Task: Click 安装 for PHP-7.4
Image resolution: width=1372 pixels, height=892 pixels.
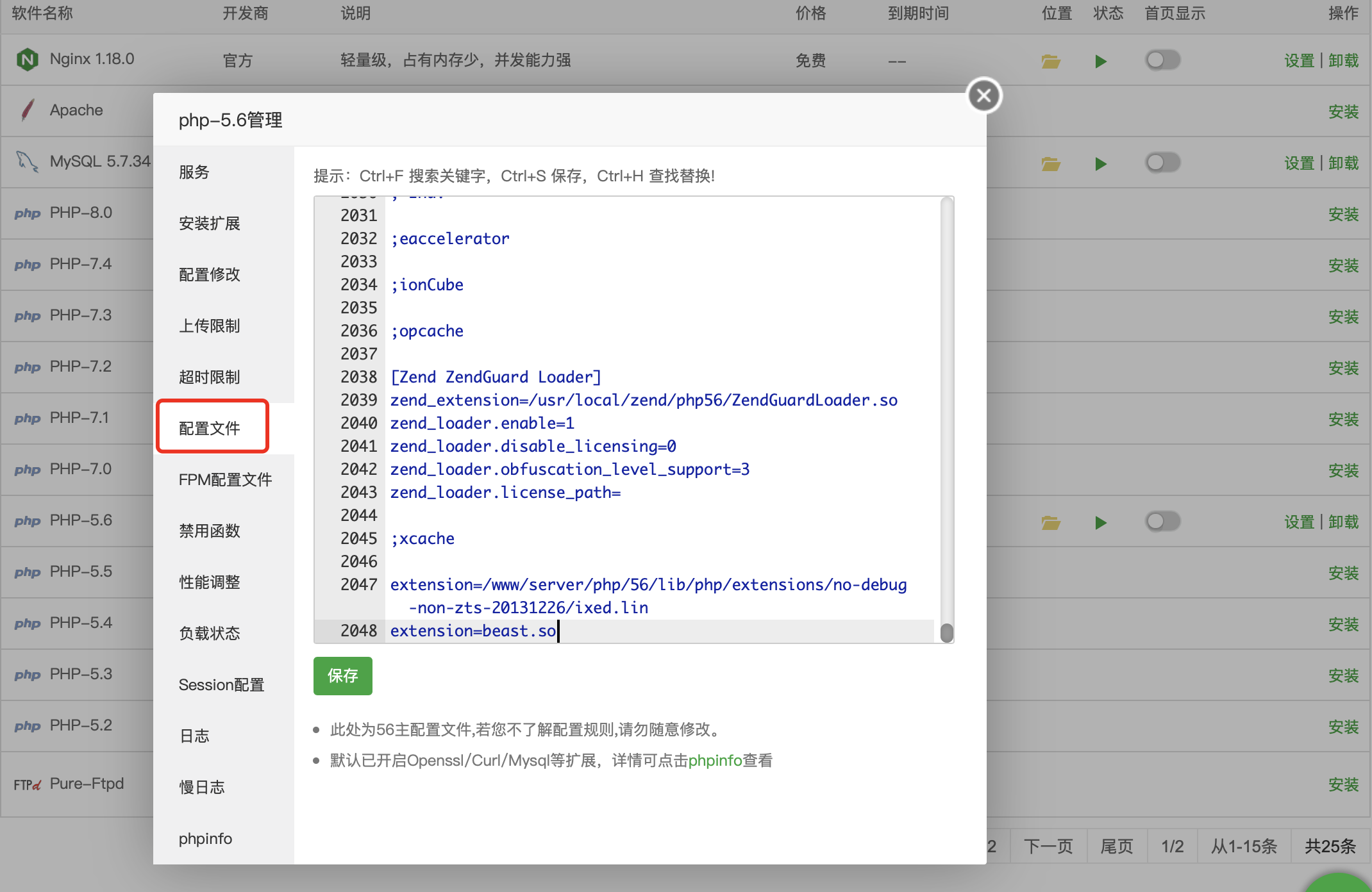Action: [x=1343, y=266]
